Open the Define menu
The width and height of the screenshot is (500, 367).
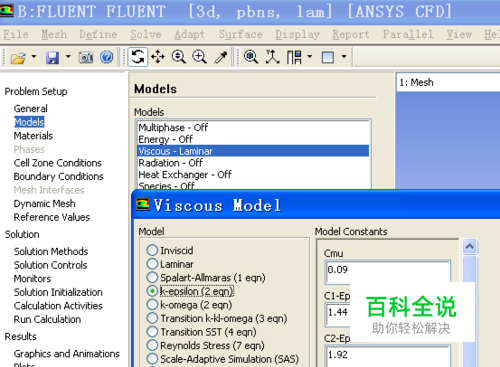tap(98, 34)
